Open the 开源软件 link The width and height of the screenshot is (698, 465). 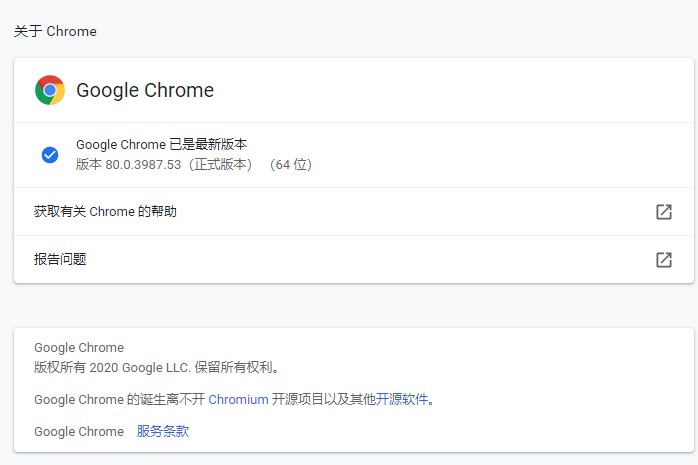[402, 399]
